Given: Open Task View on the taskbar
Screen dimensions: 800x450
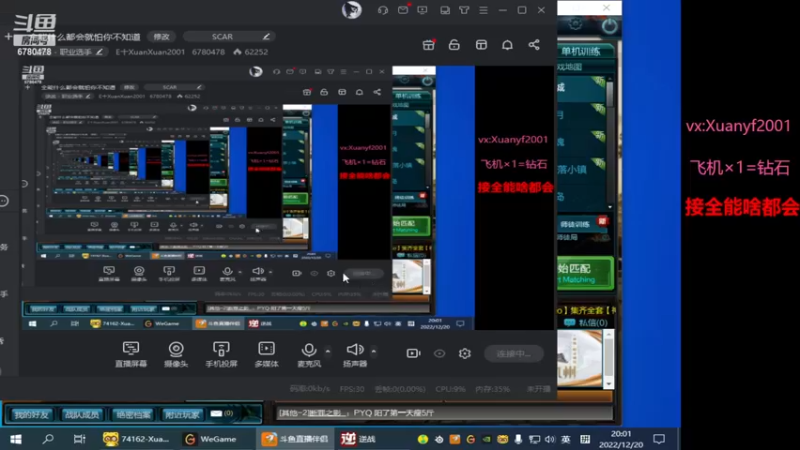Looking at the screenshot, I should point(79,439).
